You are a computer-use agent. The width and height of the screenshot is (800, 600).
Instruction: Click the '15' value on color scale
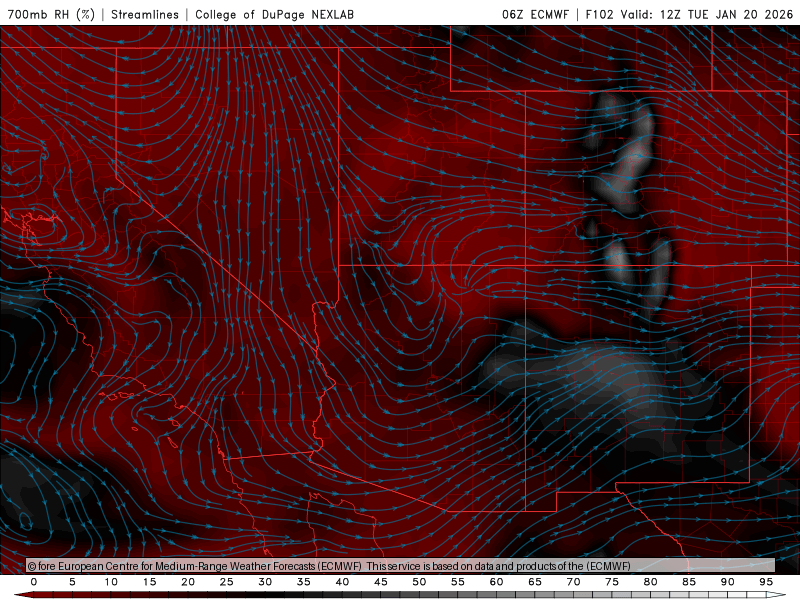point(149,582)
